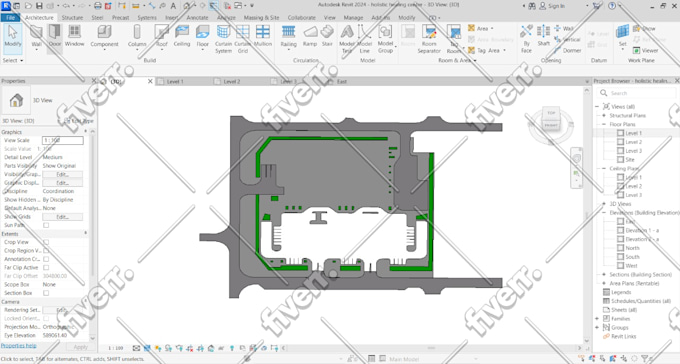The image size is (680, 364).
Task: Select the Railing tool
Action: [x=288, y=36]
